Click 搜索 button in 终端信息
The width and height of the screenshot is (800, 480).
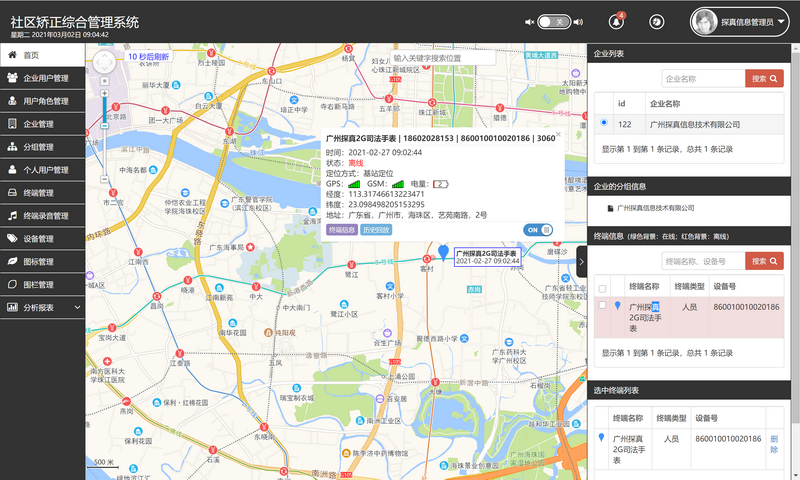(x=764, y=261)
